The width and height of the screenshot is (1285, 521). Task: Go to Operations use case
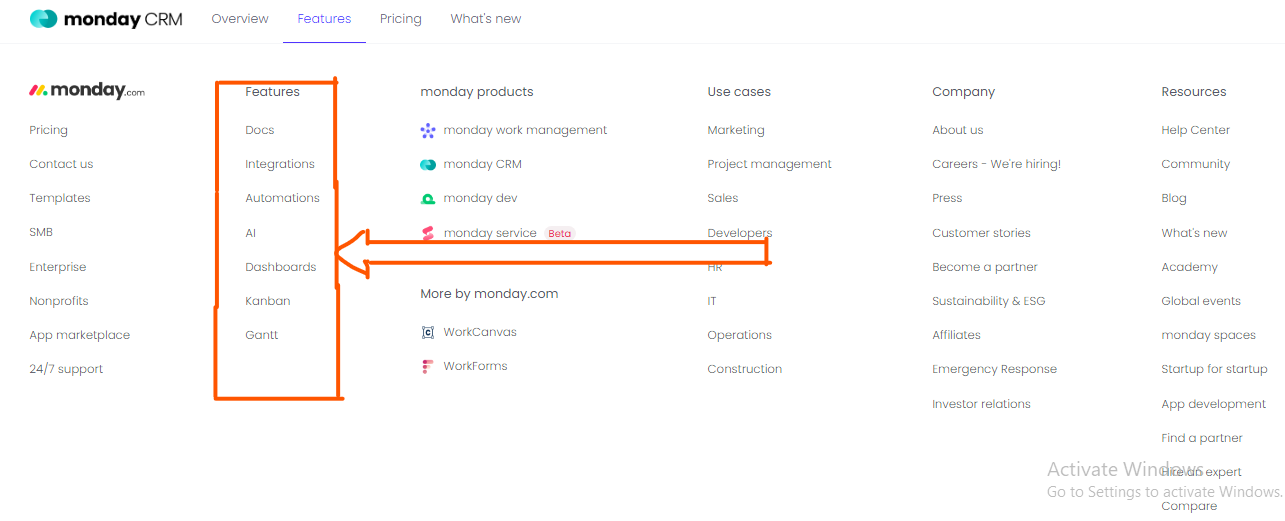coord(740,335)
